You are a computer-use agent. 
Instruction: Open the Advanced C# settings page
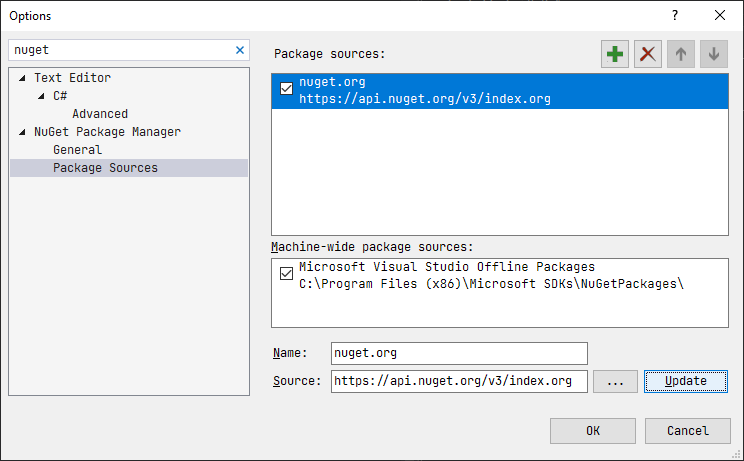coord(100,114)
